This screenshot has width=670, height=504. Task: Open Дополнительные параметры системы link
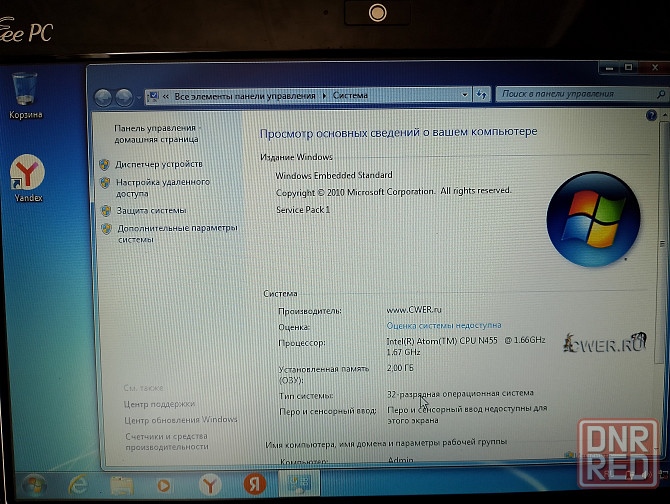177,234
